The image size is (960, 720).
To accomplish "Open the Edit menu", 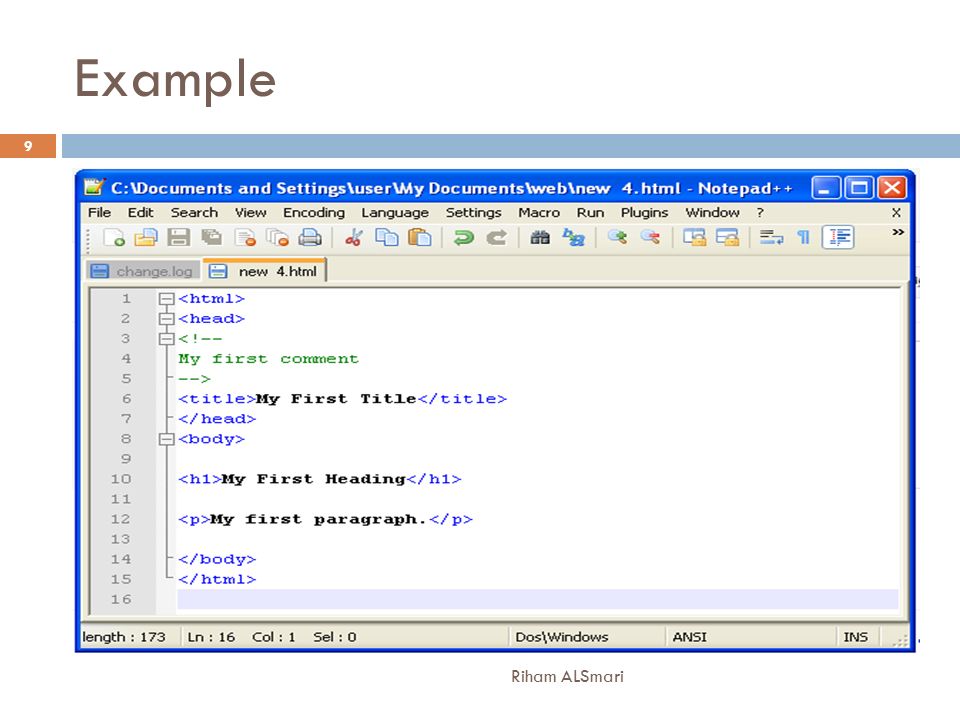I will 140,212.
